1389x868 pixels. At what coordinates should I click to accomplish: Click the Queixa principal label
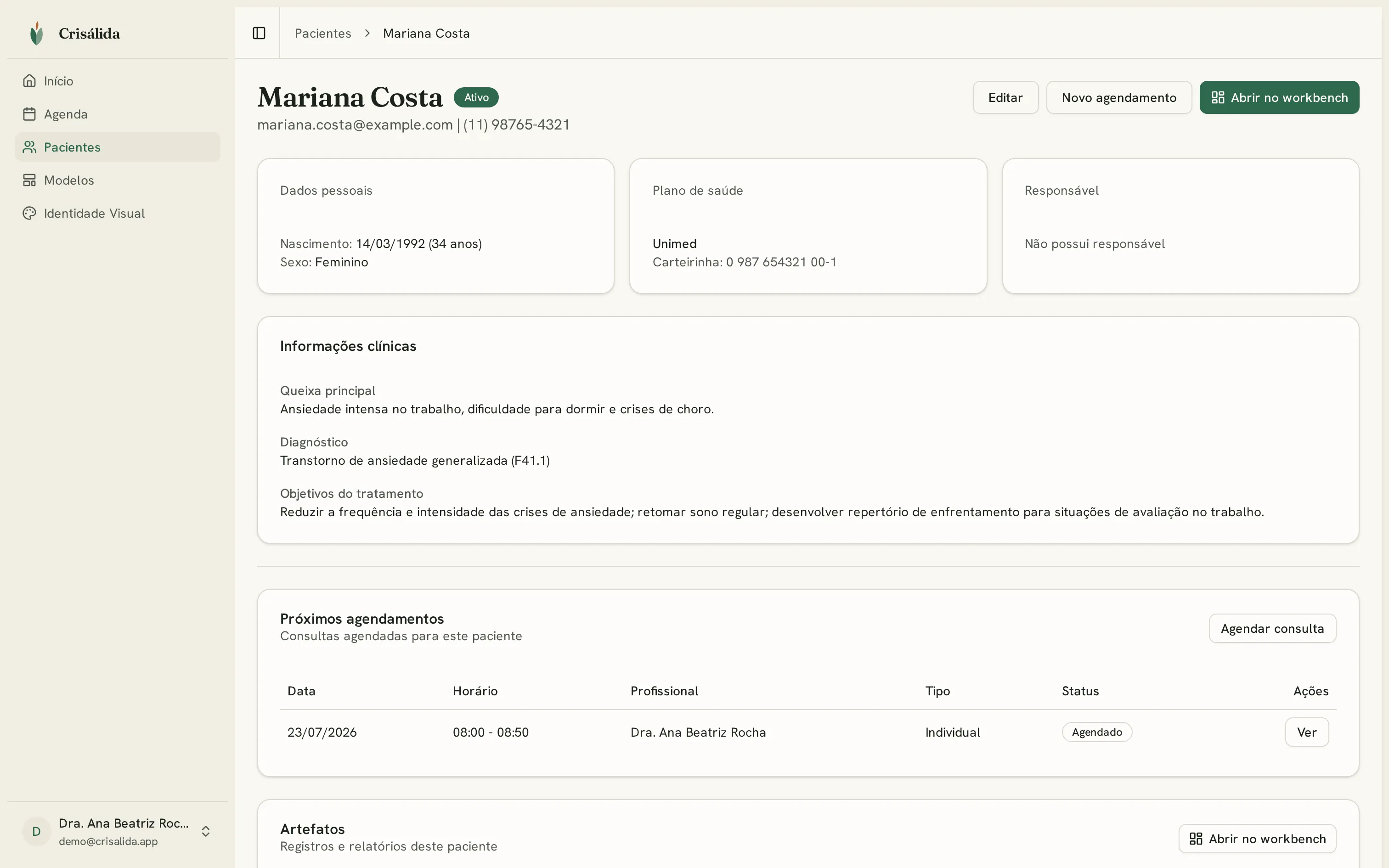coord(327,390)
